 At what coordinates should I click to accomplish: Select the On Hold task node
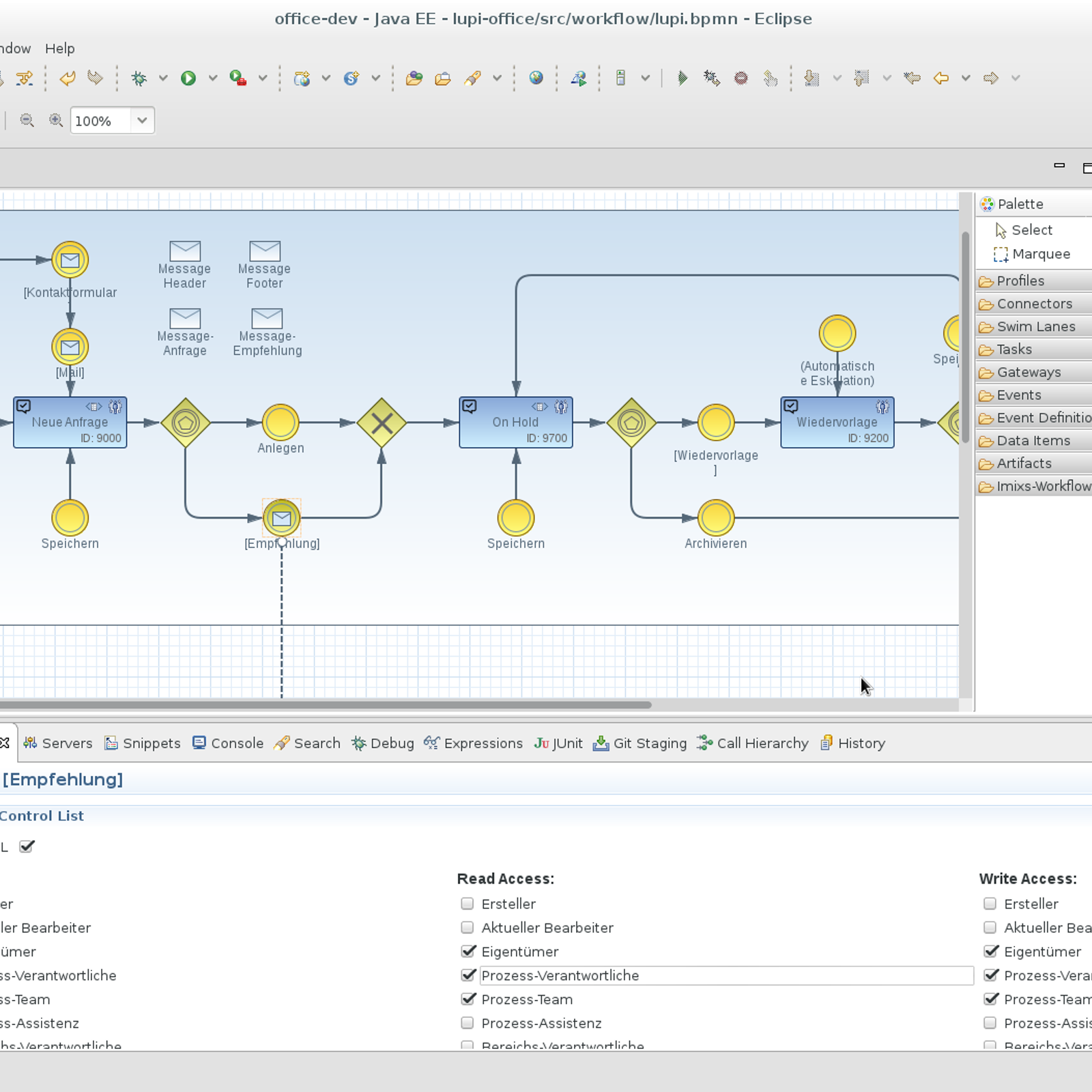[x=516, y=422]
